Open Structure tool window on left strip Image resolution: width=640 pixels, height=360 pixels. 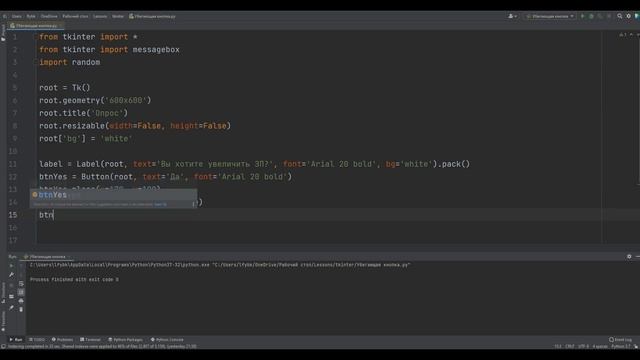(x=3, y=292)
